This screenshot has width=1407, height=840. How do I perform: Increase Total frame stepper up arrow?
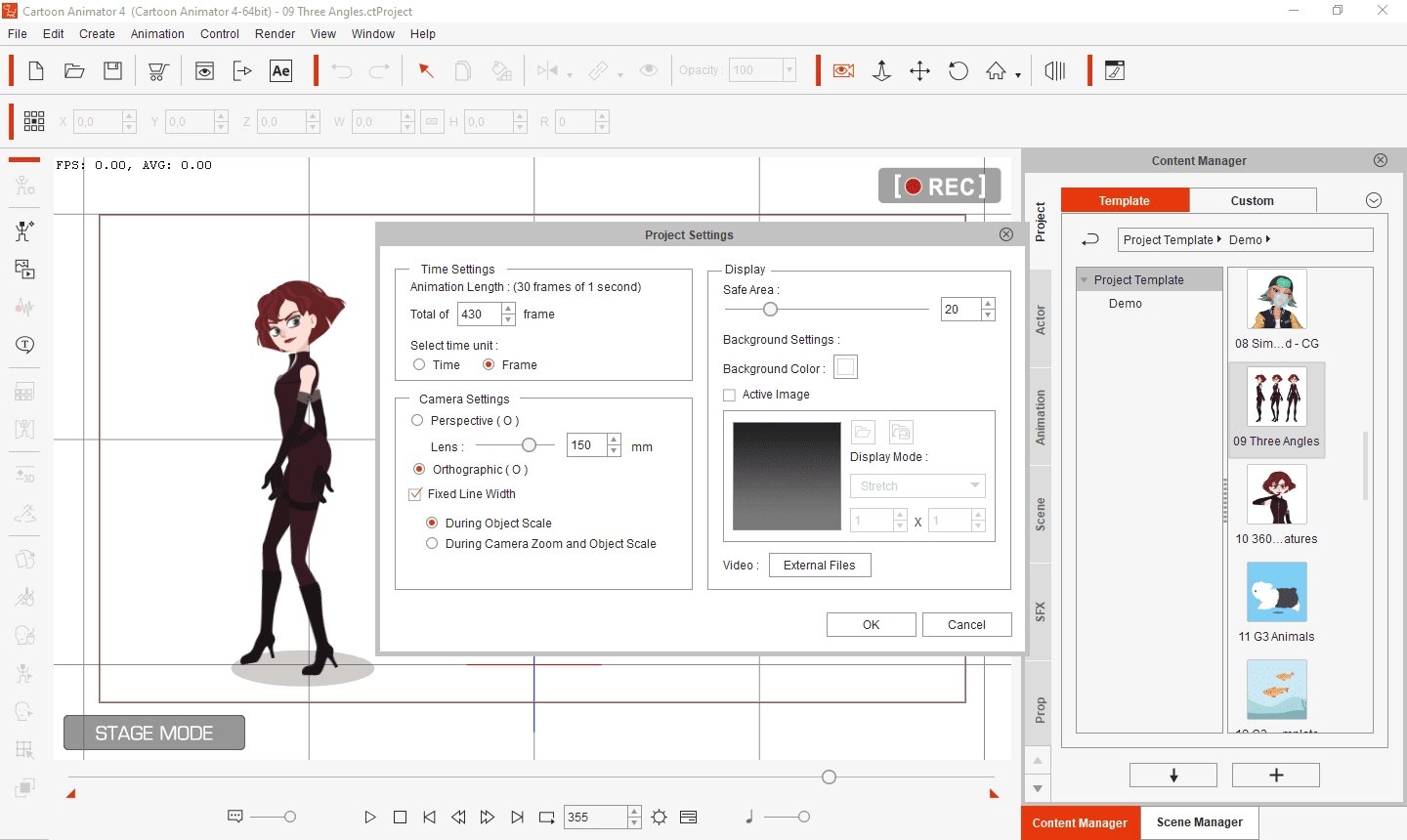[x=508, y=309]
